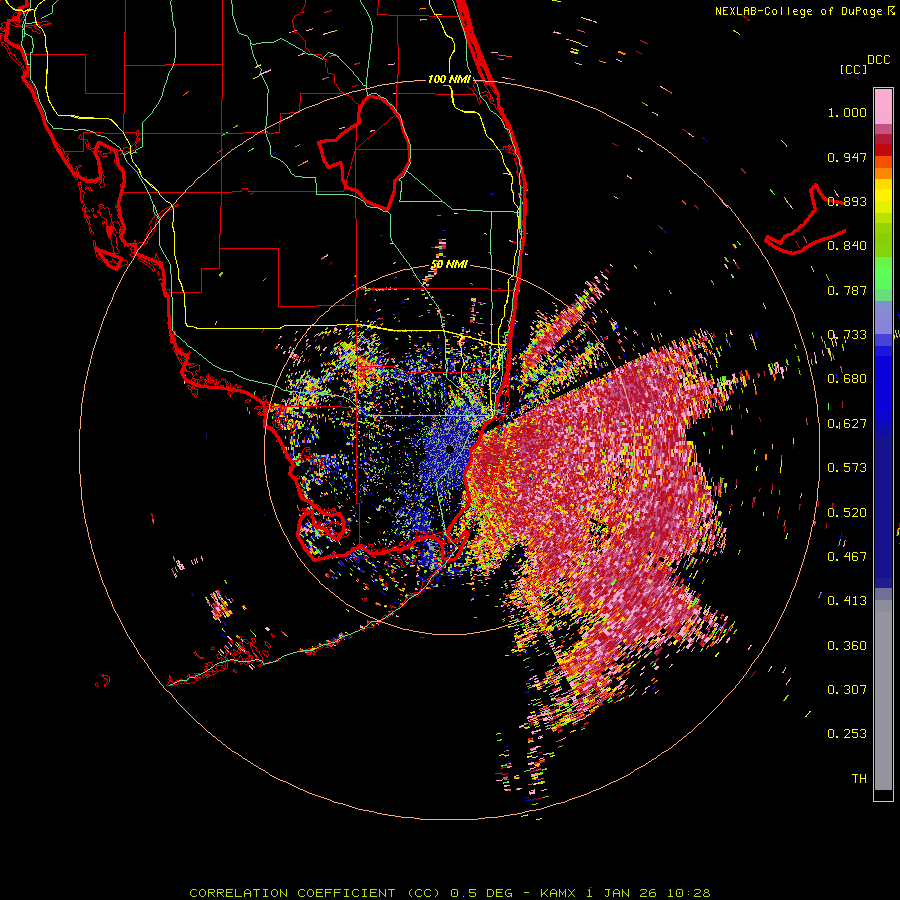Click the 100 NMI range ring label
This screenshot has height=900, width=900.
coord(449,79)
